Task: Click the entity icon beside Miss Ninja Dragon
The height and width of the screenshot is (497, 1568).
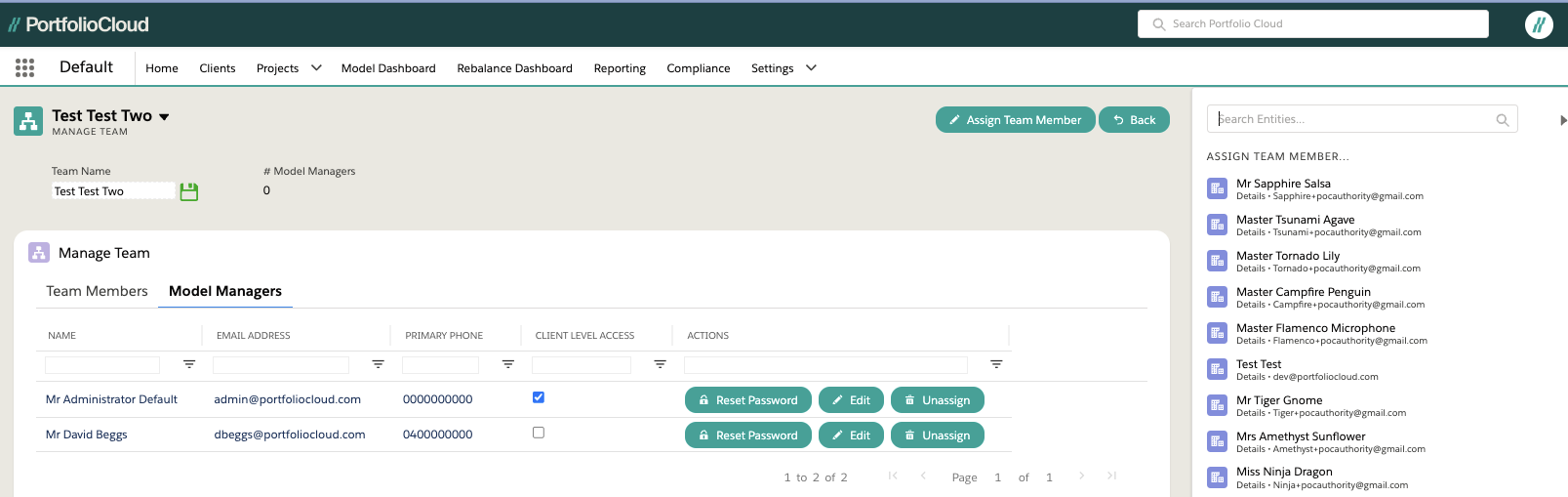Action: [1217, 477]
